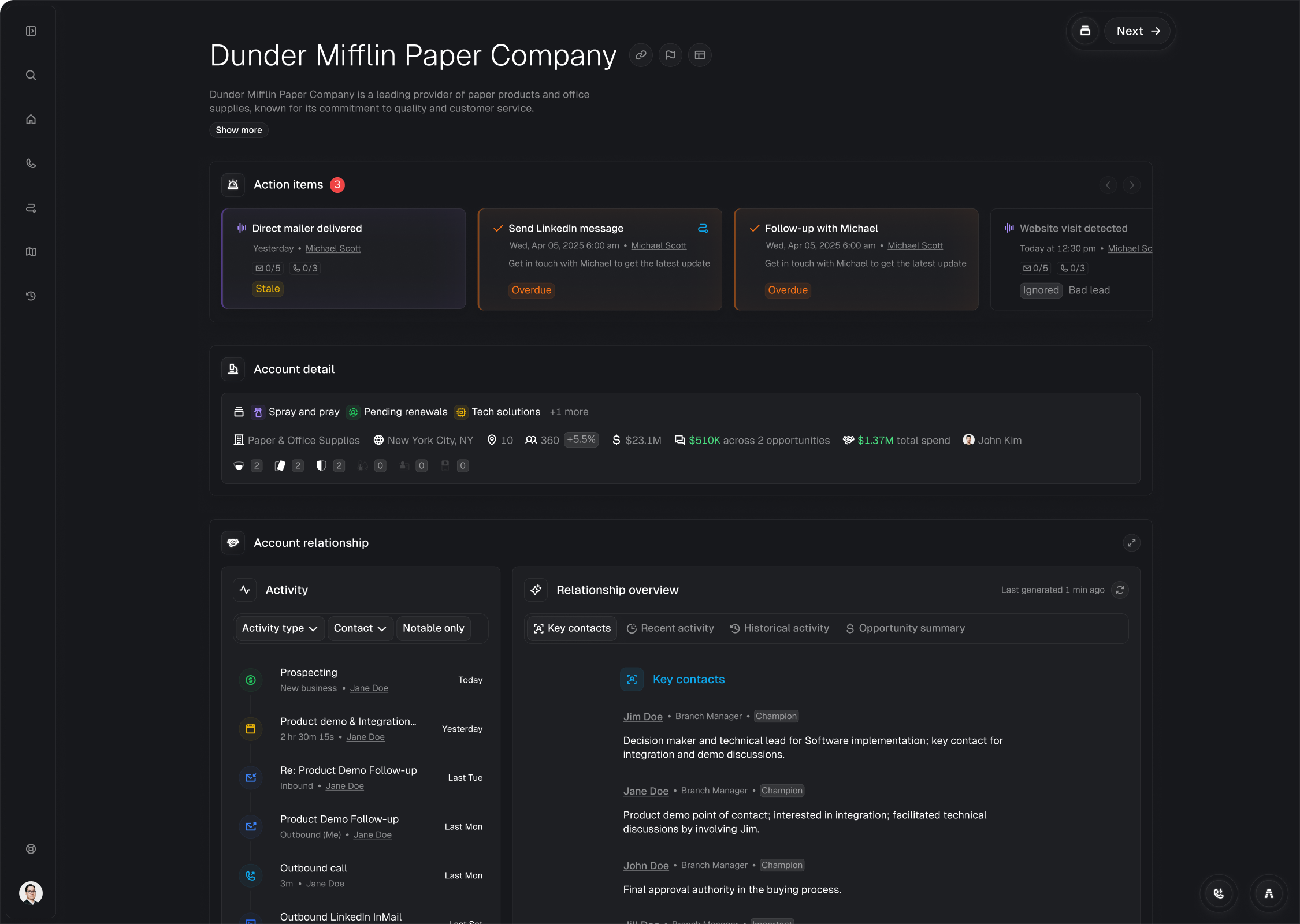Expand the +1 more lists
The image size is (1300, 924).
(x=569, y=412)
